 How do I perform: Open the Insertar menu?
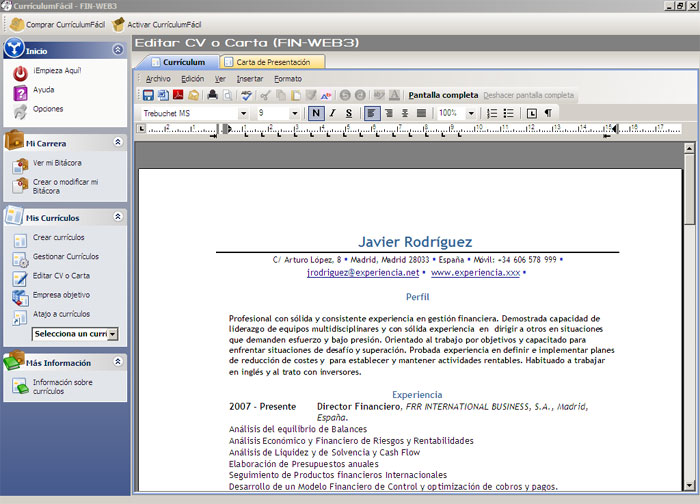tap(250, 79)
